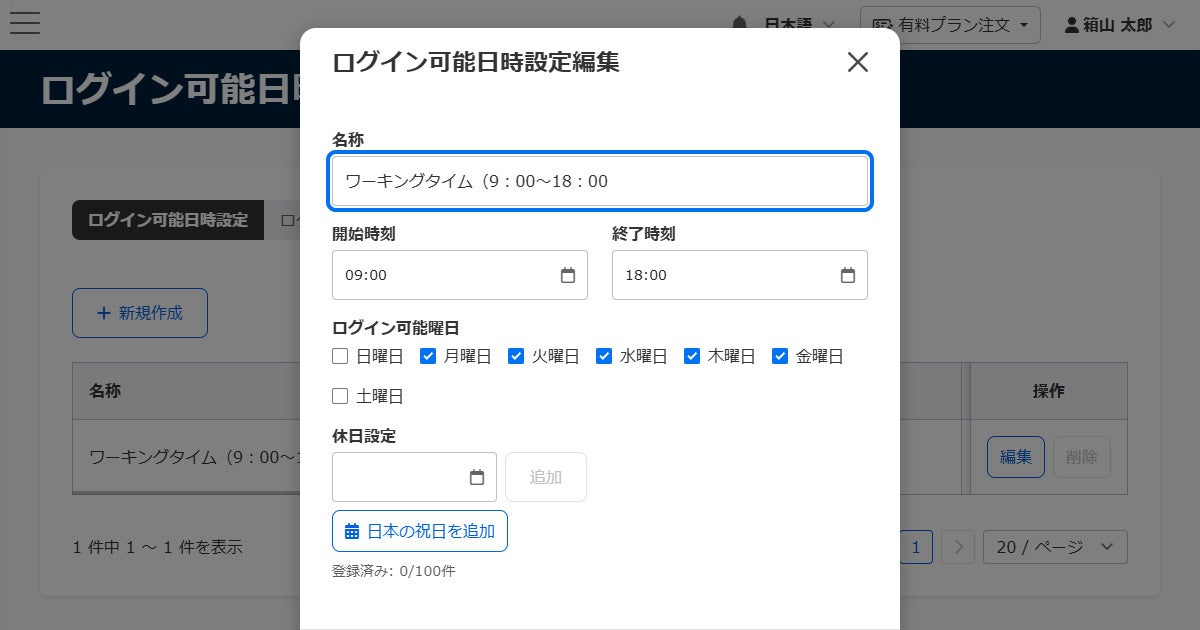The image size is (1200, 630).
Task: Open the hamburger menu icon
Action: [24, 23]
